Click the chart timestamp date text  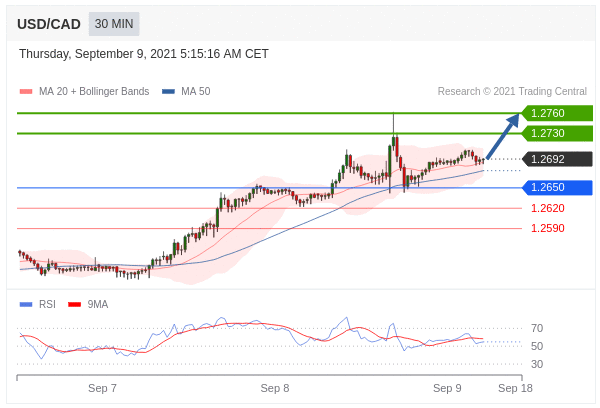click(144, 54)
